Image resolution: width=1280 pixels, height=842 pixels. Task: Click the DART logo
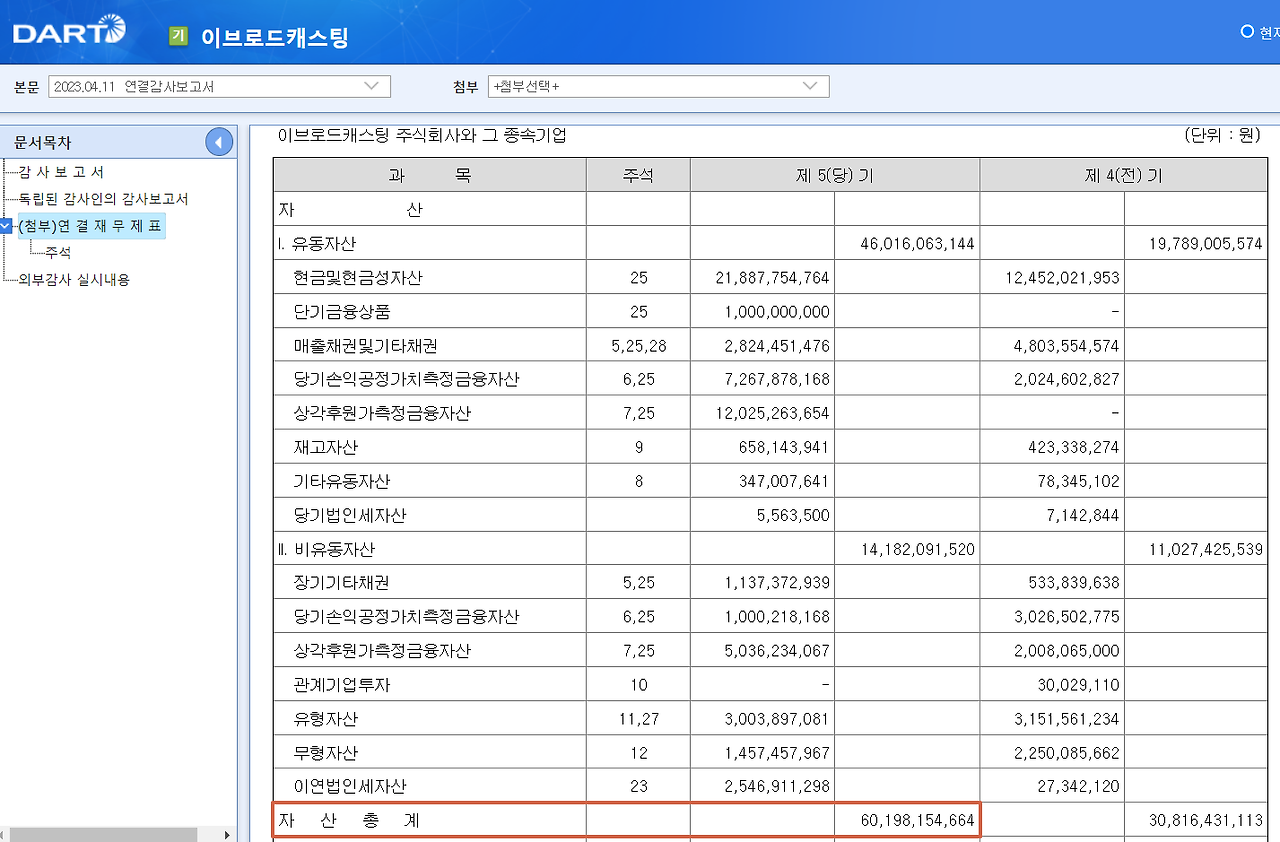coord(70,31)
